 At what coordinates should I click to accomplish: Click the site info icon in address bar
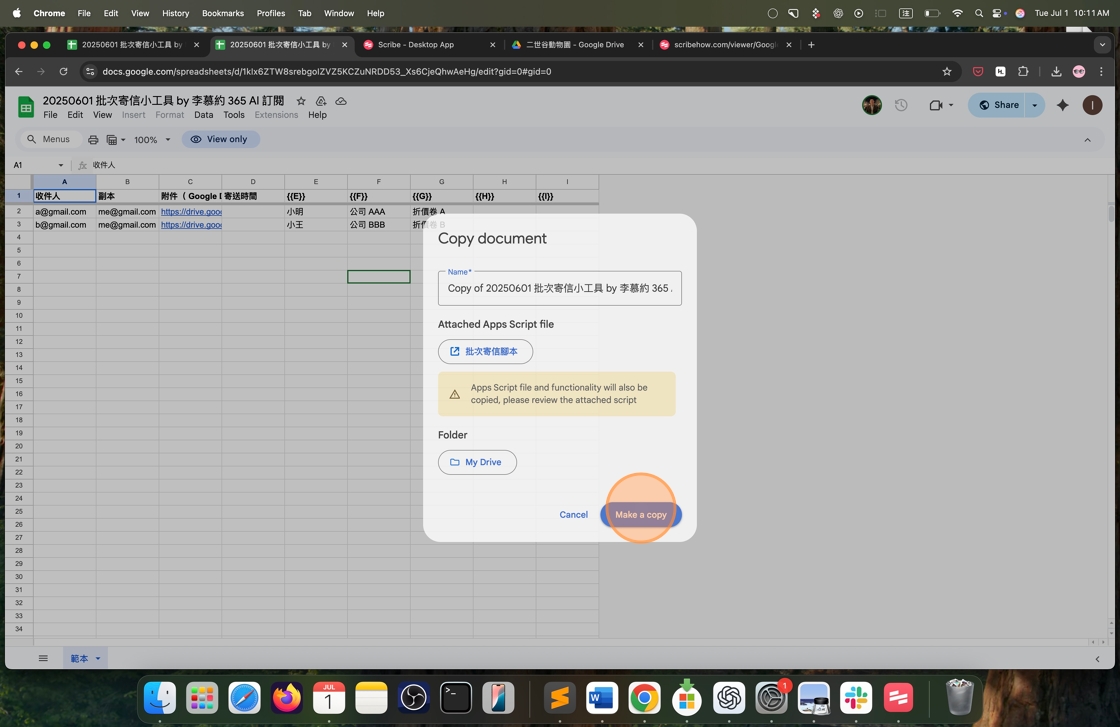[x=89, y=71]
